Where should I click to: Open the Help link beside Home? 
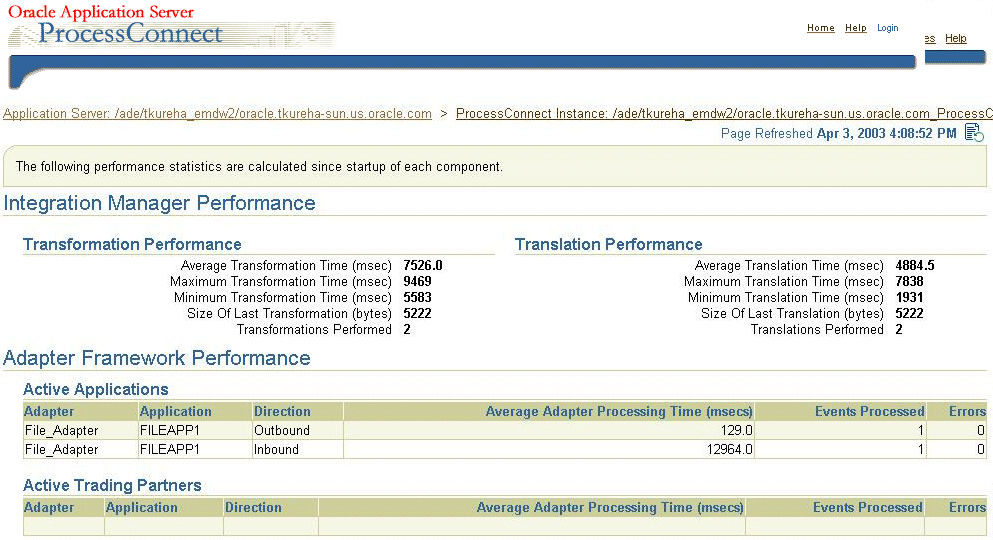point(856,28)
